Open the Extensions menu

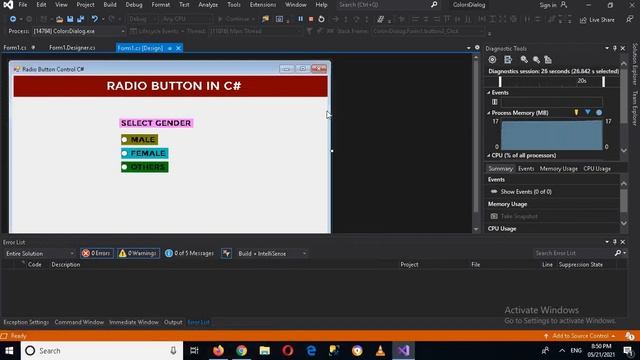[263, 5]
